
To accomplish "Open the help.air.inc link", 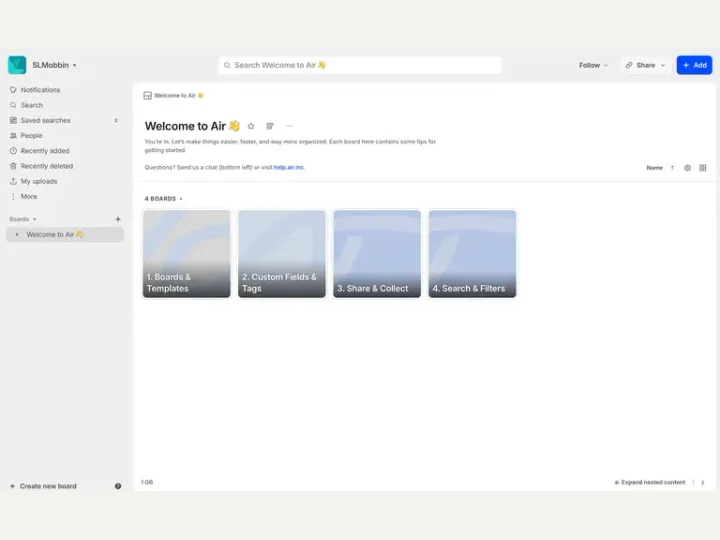I will click(x=289, y=167).
